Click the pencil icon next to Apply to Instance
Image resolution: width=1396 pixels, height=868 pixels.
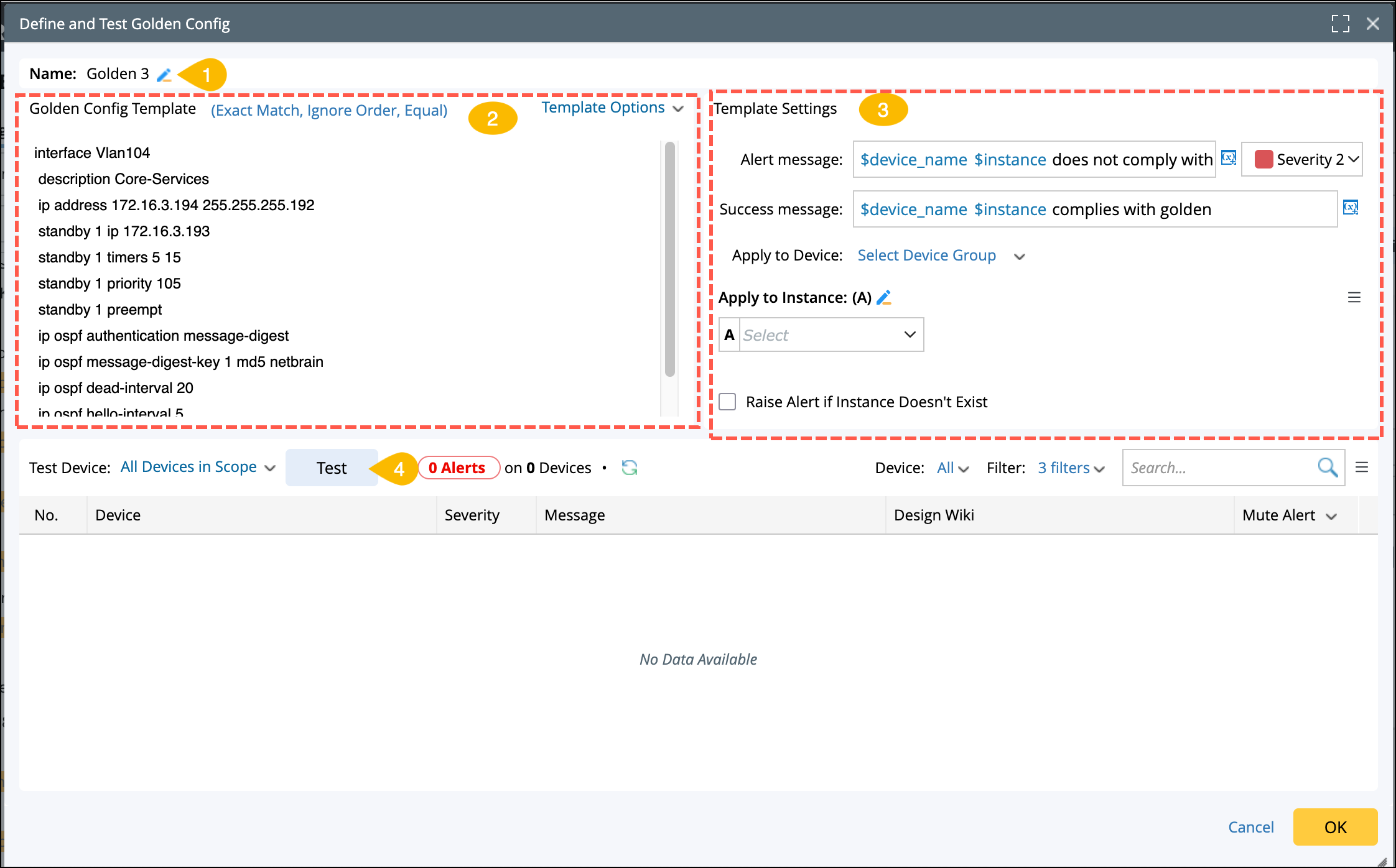pyautogui.click(x=884, y=298)
